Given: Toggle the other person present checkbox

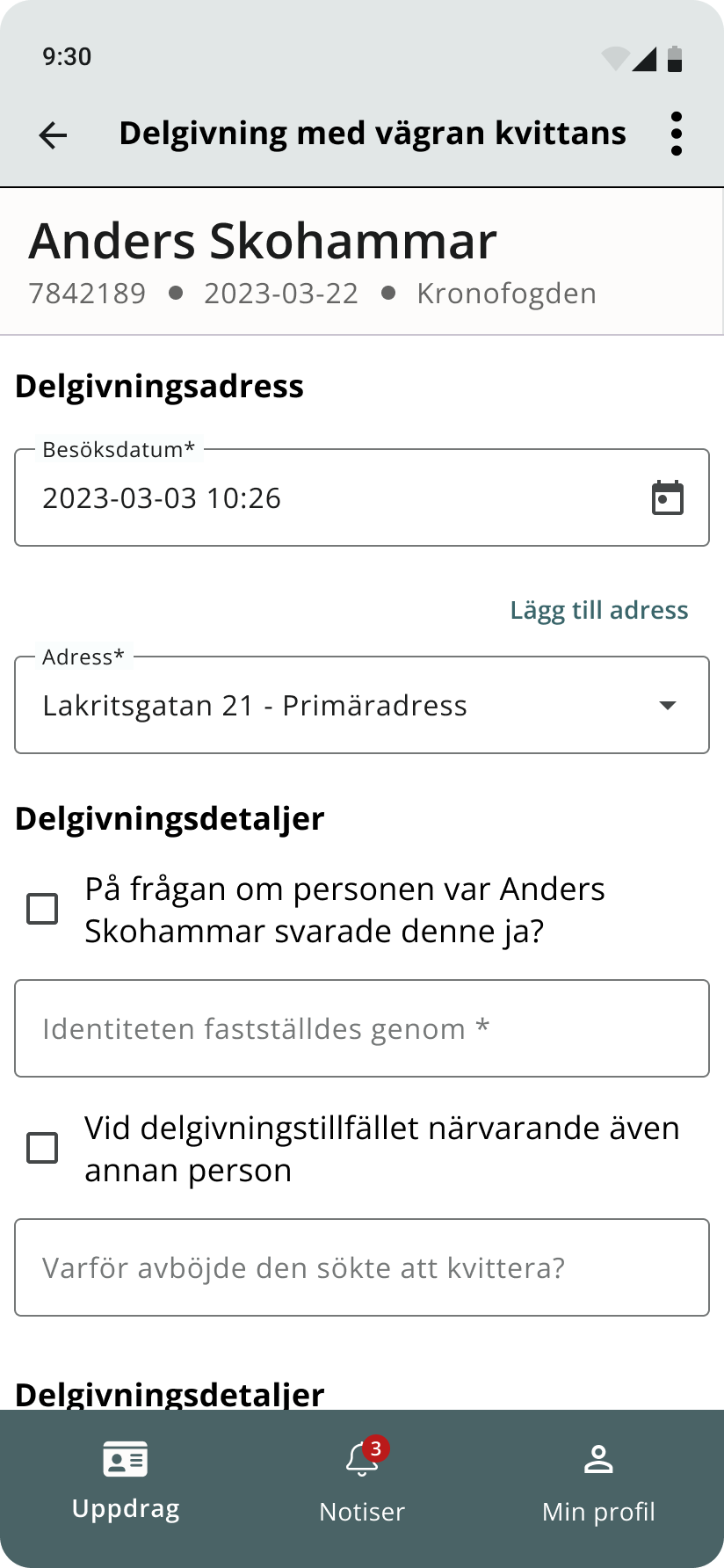Looking at the screenshot, I should tap(42, 1148).
